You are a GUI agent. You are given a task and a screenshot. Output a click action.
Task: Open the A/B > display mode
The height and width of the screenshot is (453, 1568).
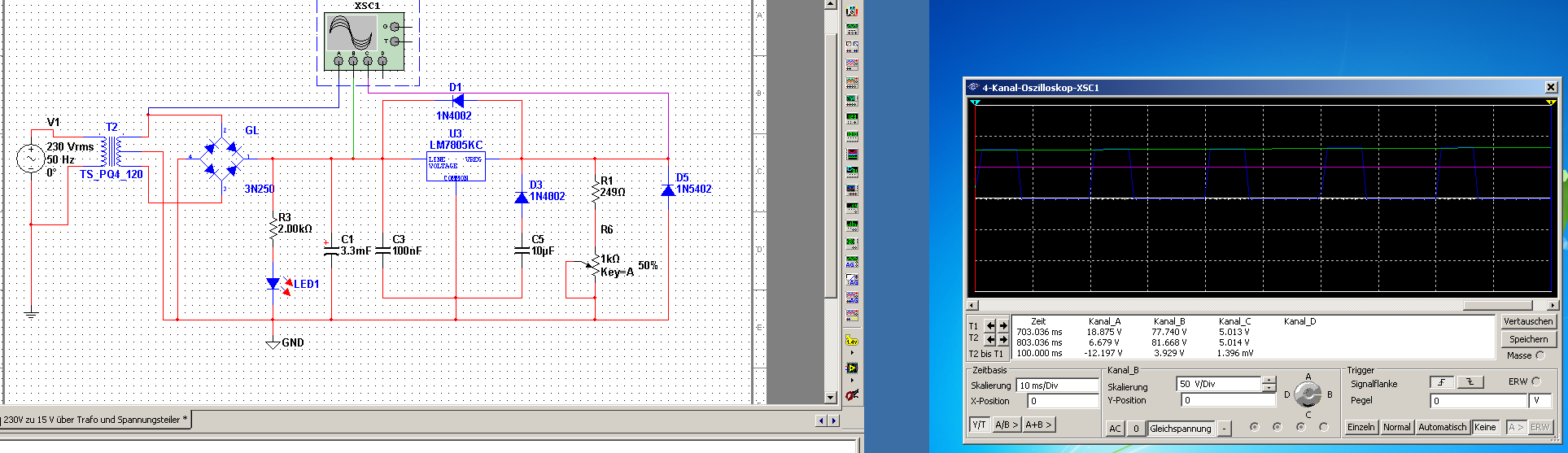click(x=1006, y=425)
